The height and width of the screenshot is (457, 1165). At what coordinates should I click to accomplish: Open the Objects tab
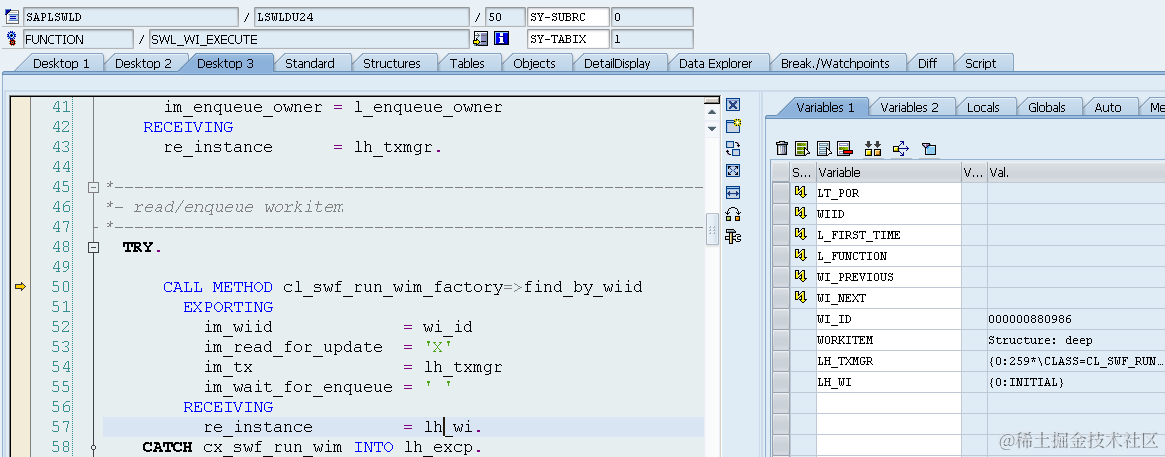[534, 63]
